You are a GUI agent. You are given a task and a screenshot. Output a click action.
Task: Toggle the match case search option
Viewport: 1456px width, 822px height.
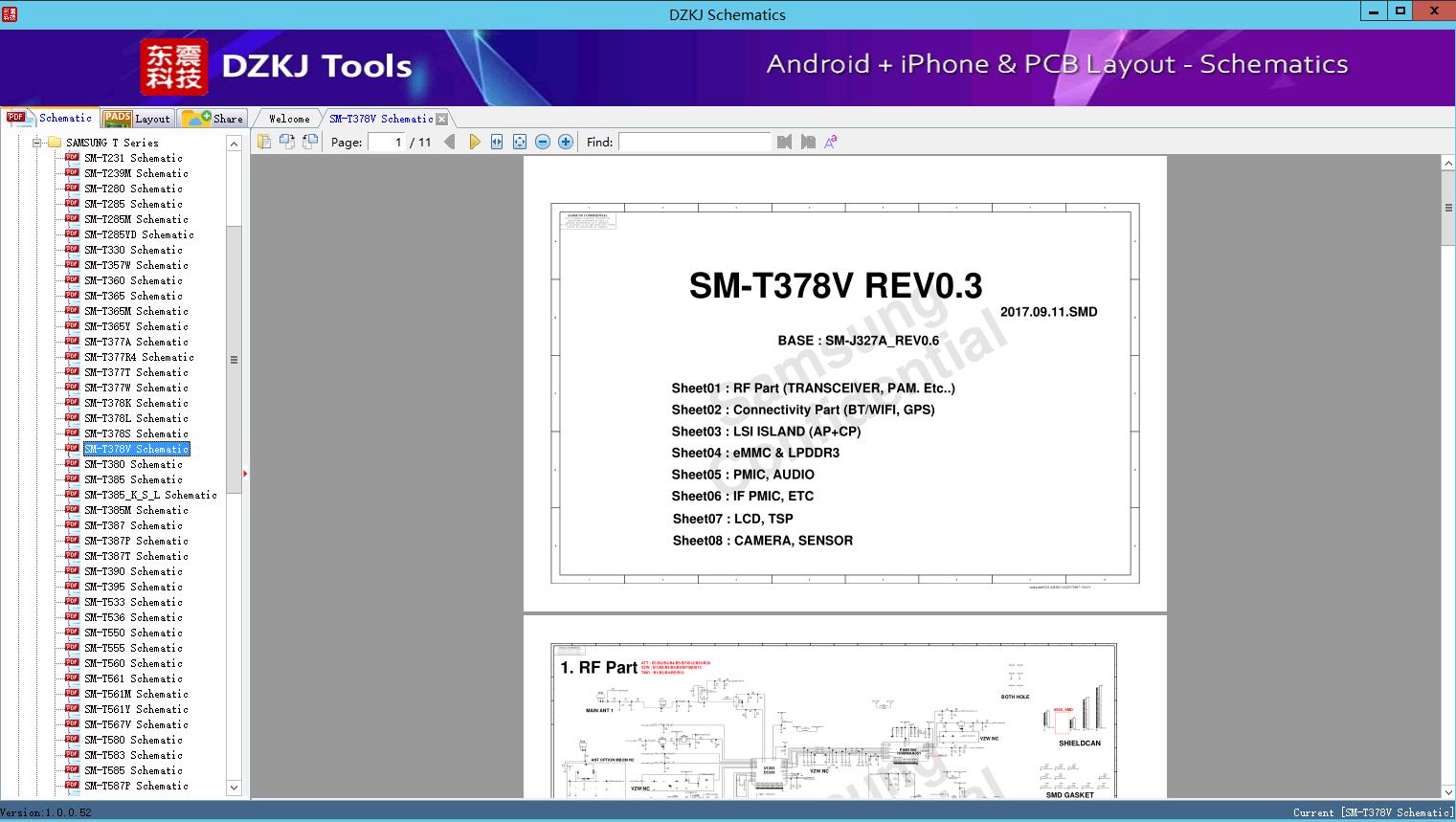point(831,142)
